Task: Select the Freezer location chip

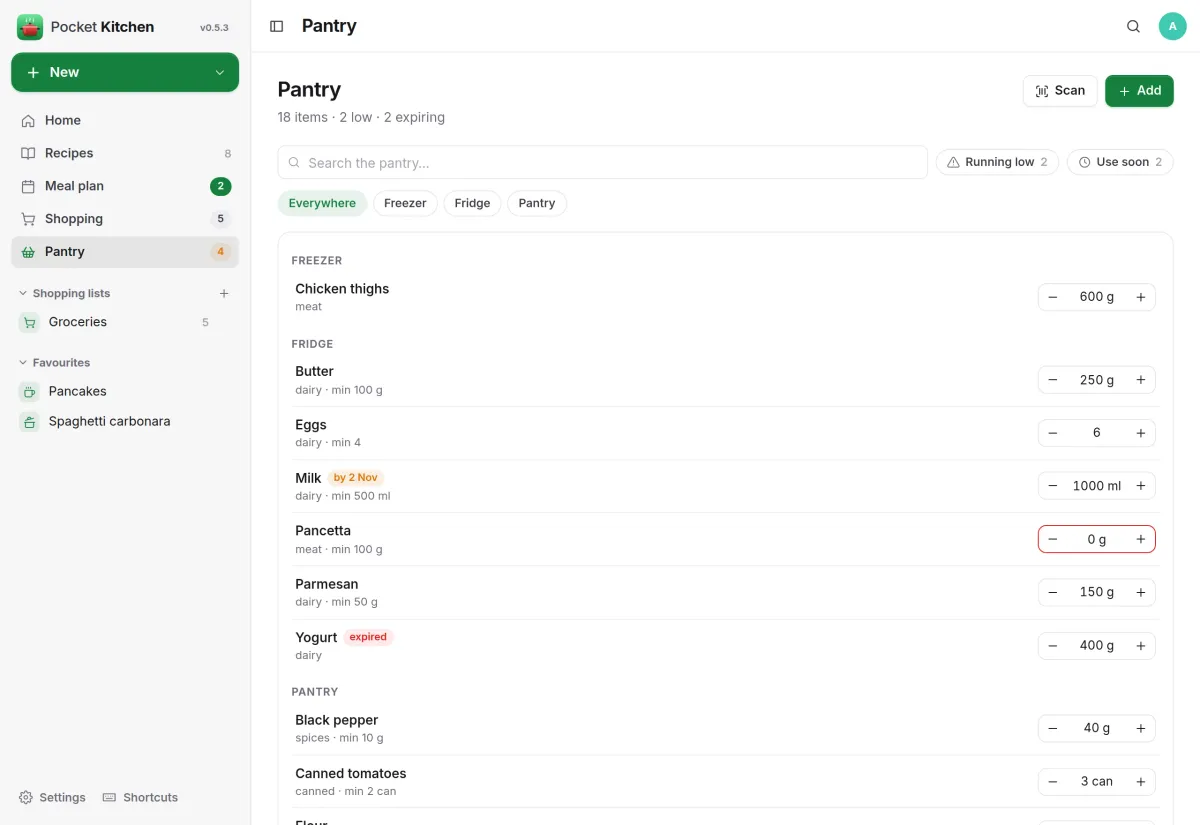Action: tap(405, 203)
